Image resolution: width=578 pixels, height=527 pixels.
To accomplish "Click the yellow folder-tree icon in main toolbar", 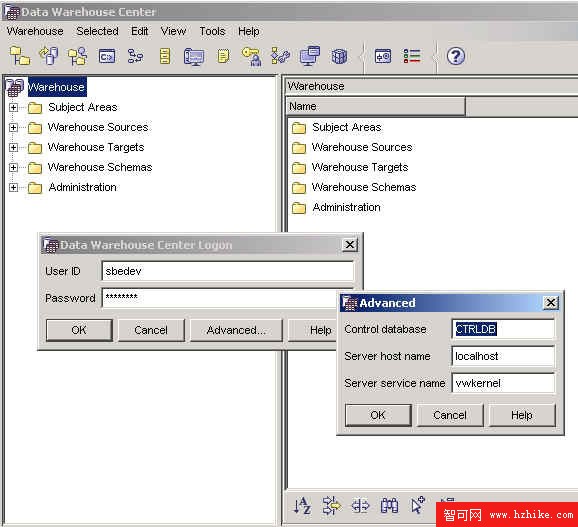I will tap(20, 56).
